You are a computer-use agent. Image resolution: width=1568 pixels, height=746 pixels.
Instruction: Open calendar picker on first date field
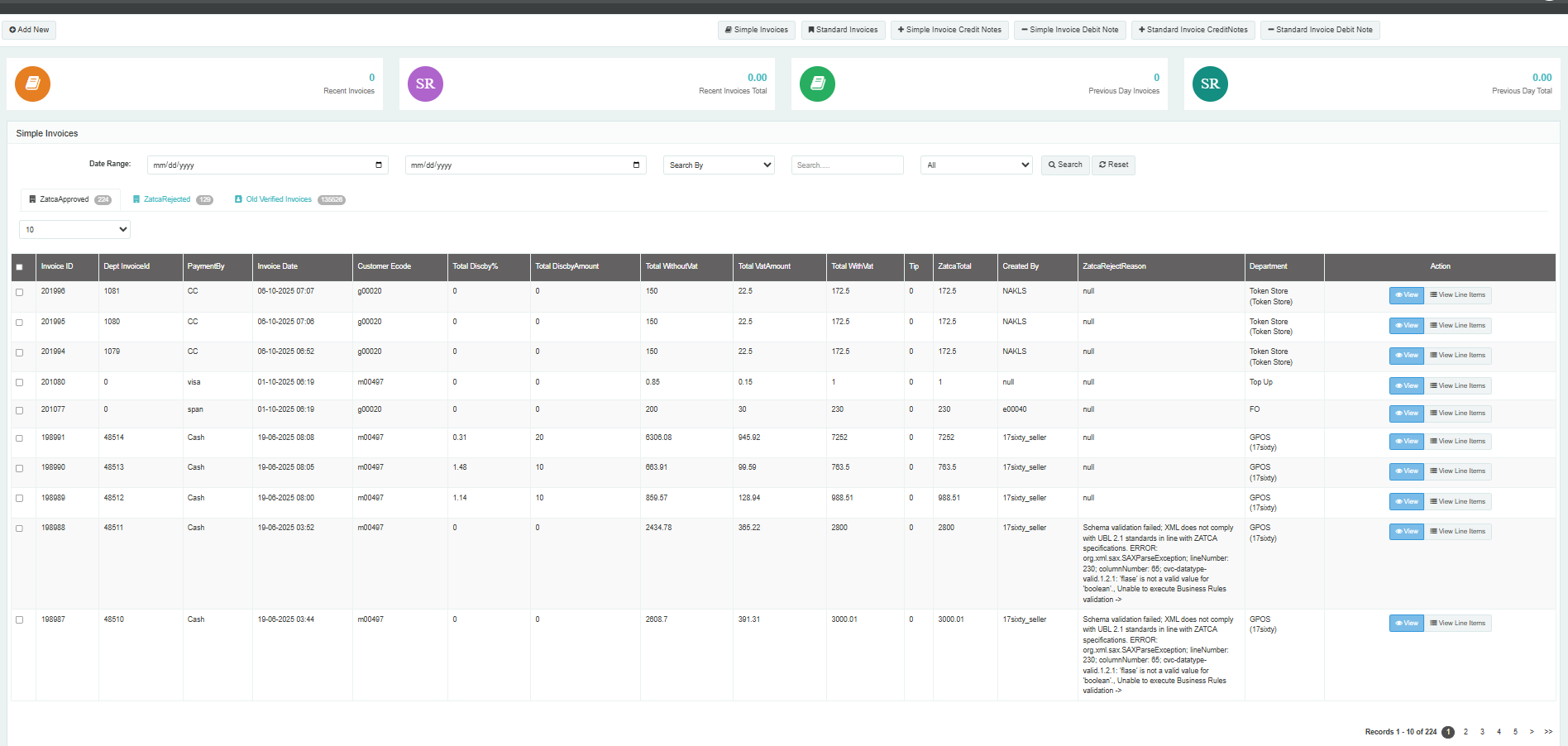(x=379, y=165)
